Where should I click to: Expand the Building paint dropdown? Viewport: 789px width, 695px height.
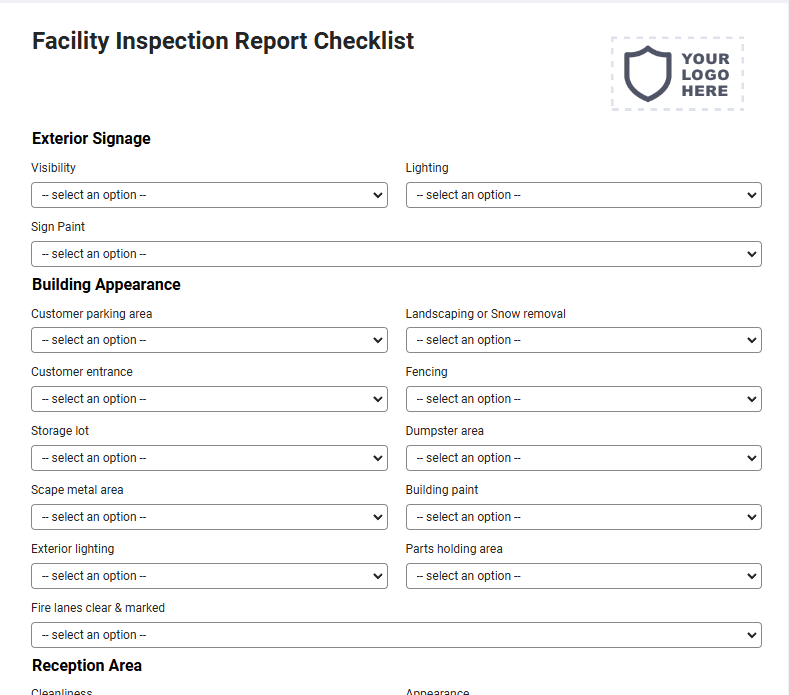(584, 517)
